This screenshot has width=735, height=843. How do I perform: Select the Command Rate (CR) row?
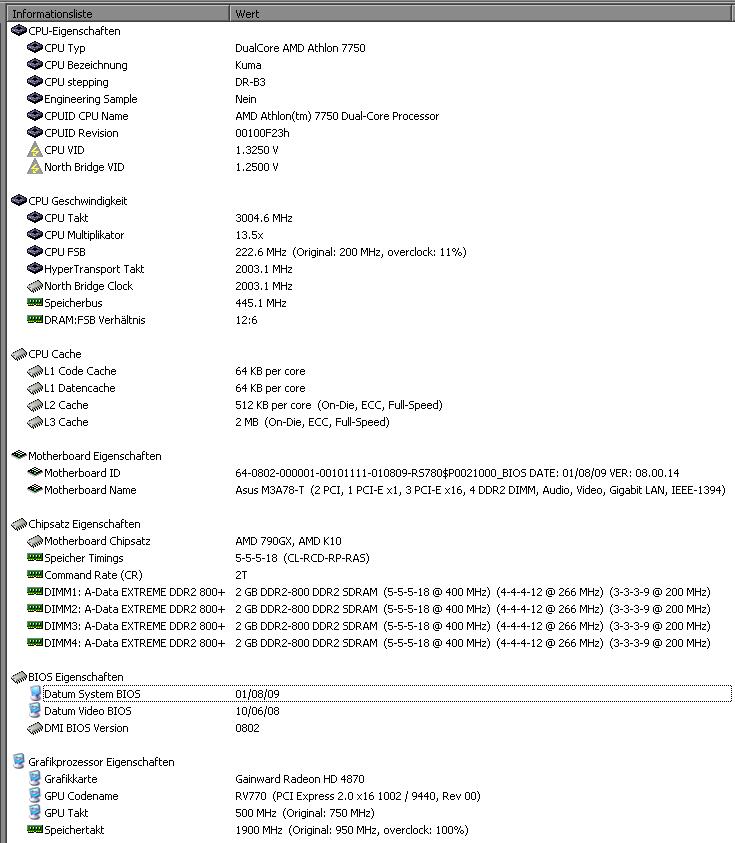[x=371, y=575]
